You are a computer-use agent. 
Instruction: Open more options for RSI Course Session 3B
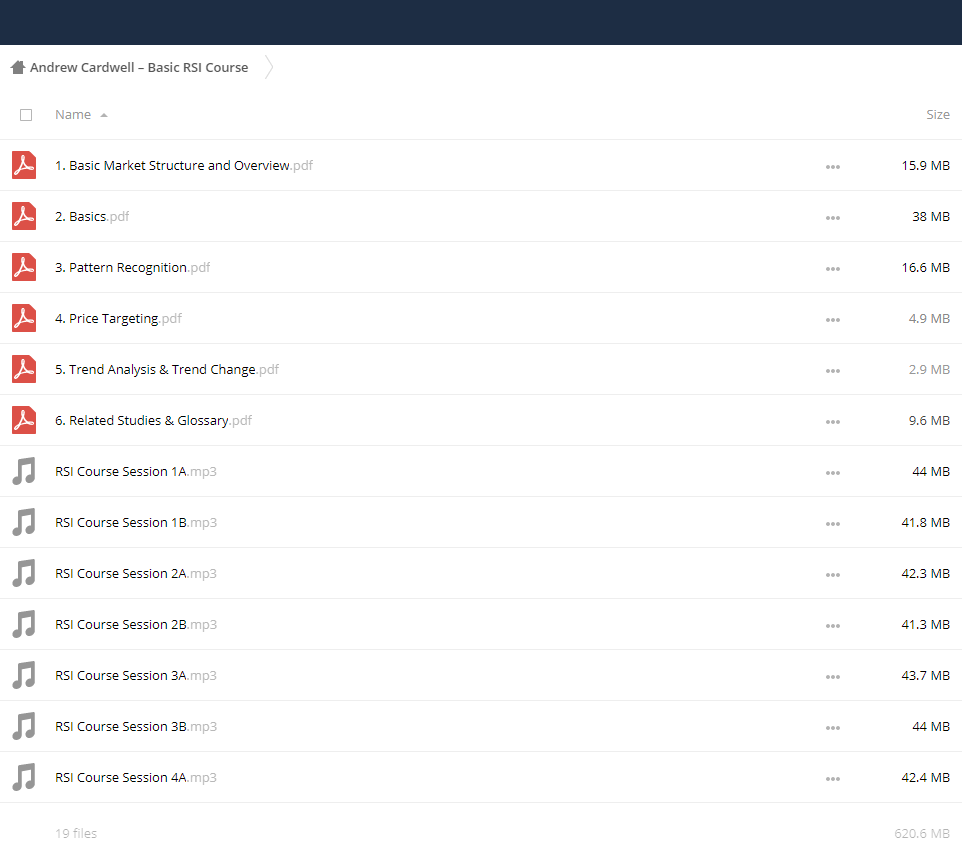833,727
